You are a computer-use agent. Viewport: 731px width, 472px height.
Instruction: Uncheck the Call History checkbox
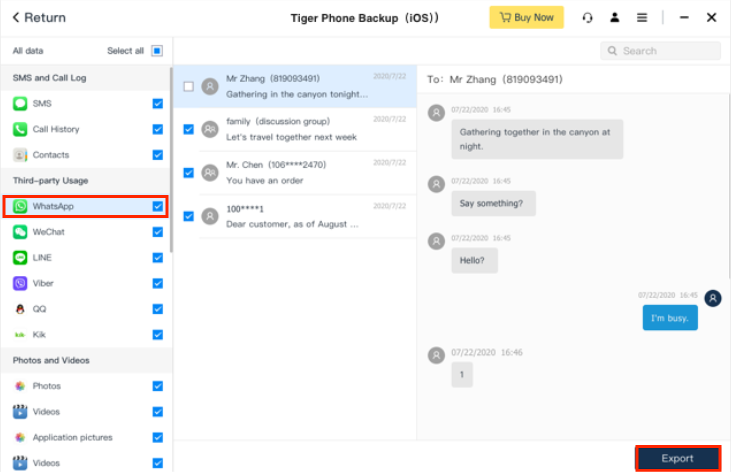point(158,129)
